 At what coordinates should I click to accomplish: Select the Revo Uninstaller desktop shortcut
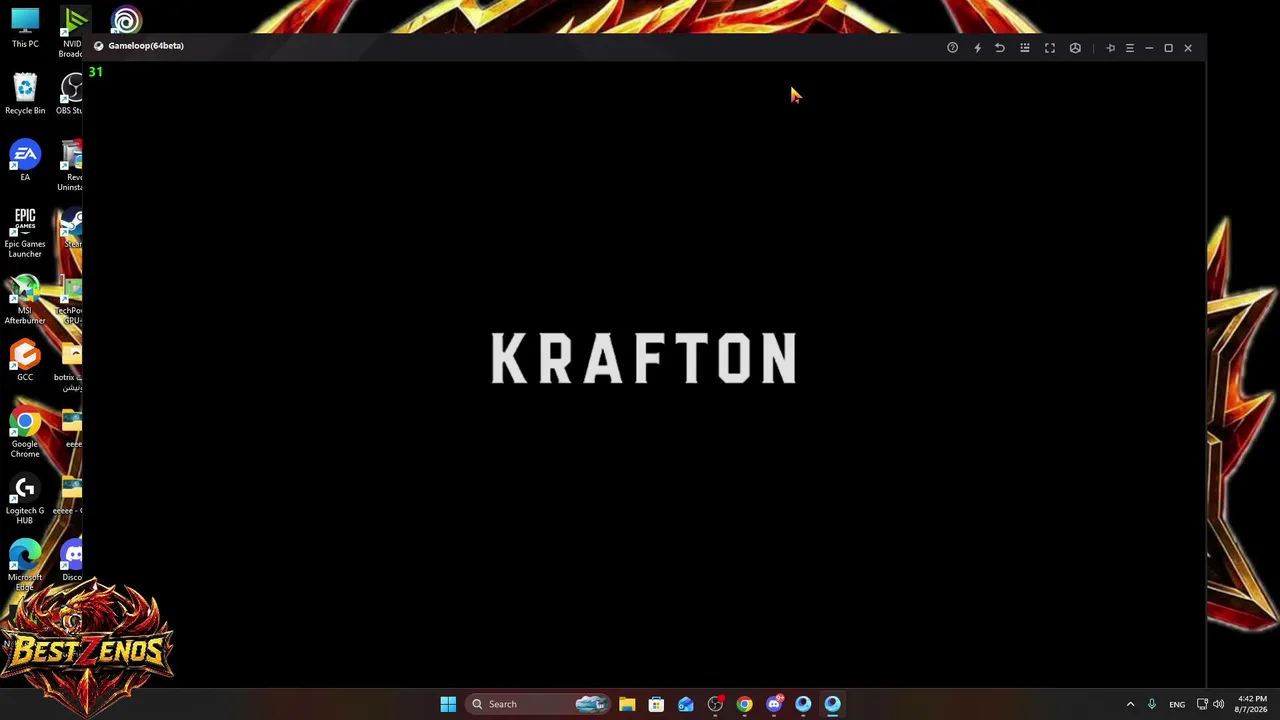pos(71,166)
